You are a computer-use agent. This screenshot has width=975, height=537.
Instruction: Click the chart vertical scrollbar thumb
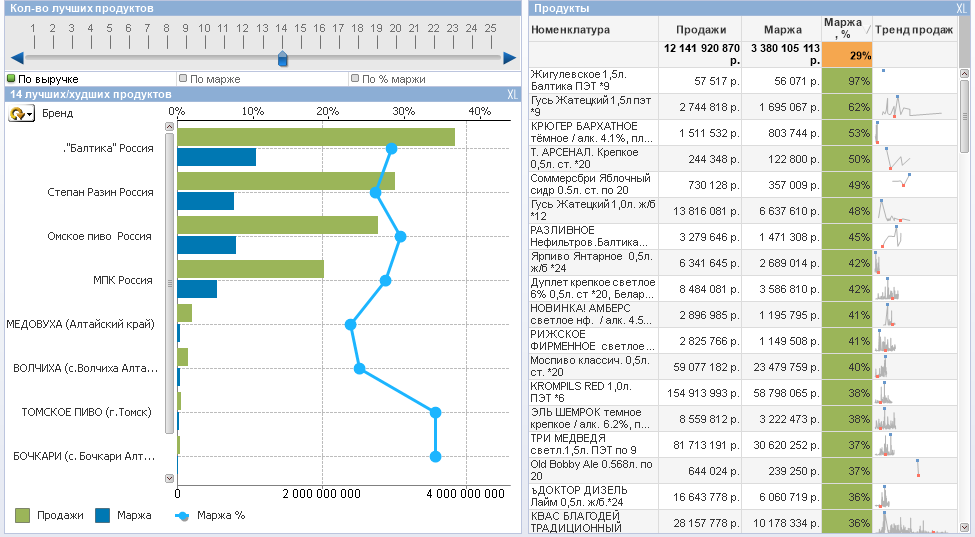coord(169,282)
